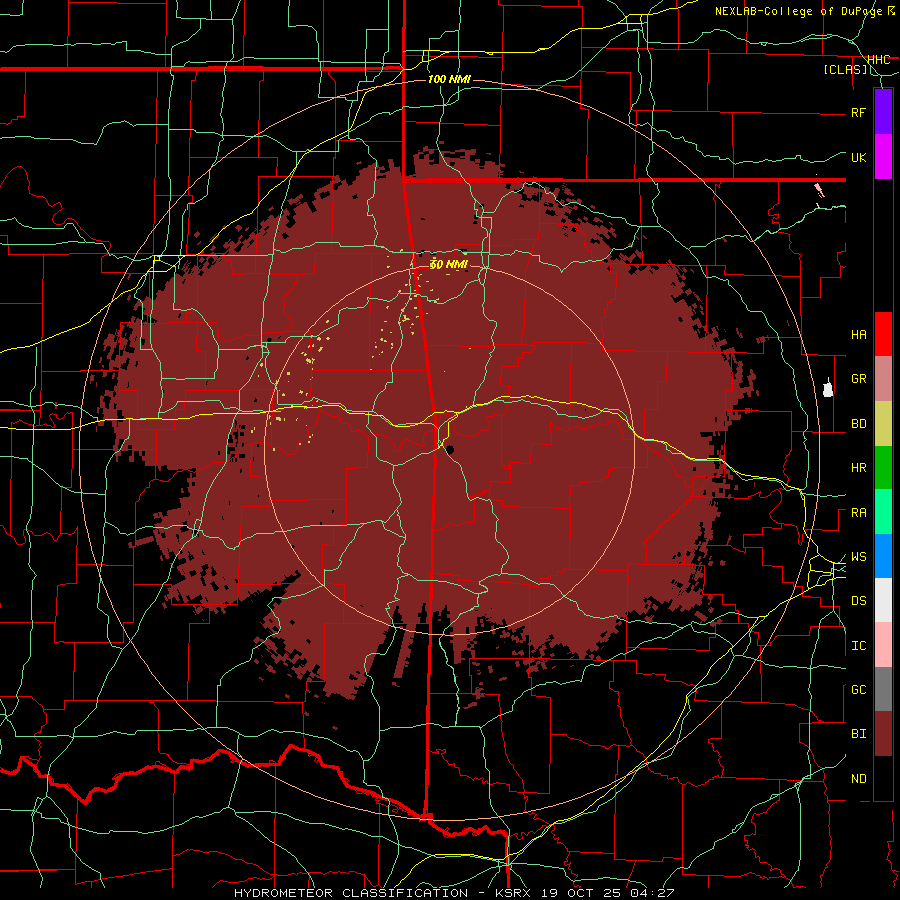The width and height of the screenshot is (900, 900).
Task: Click the white DS color swatch
Action: point(883,600)
